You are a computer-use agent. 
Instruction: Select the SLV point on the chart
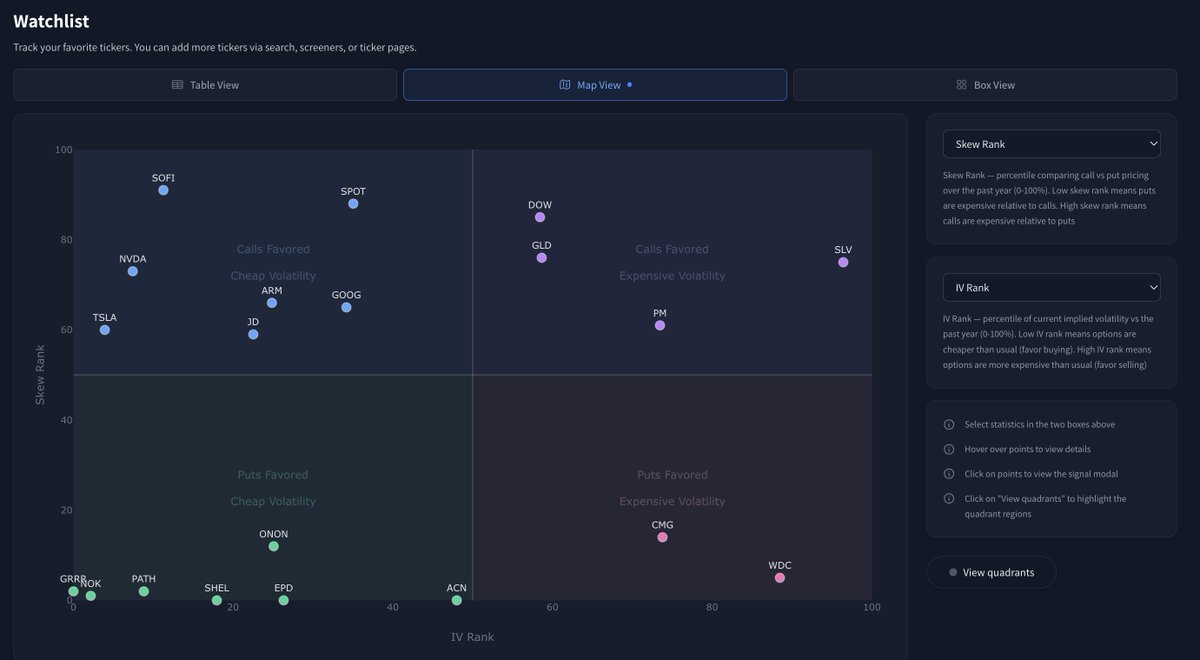(843, 262)
